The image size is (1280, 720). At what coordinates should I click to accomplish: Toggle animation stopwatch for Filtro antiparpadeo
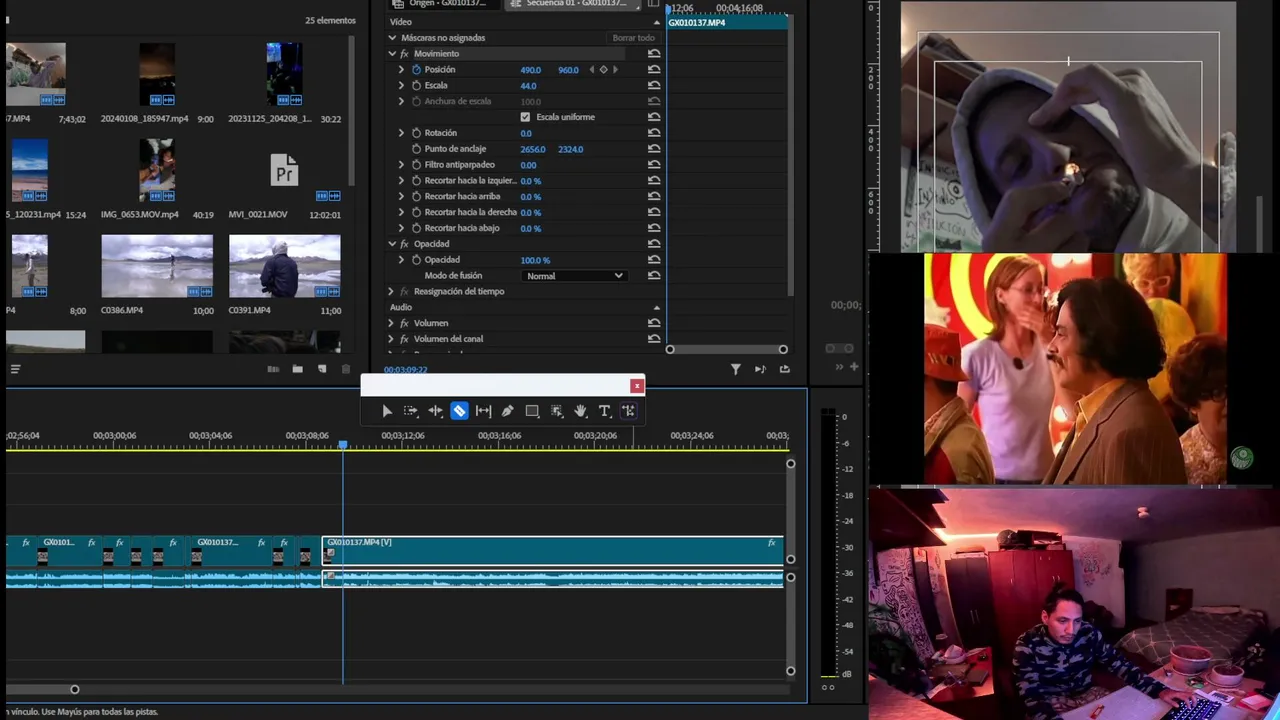[416, 165]
